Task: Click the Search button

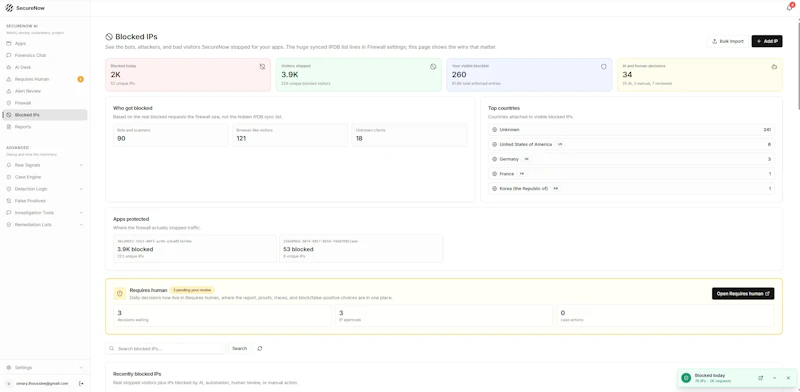Action: (x=239, y=349)
